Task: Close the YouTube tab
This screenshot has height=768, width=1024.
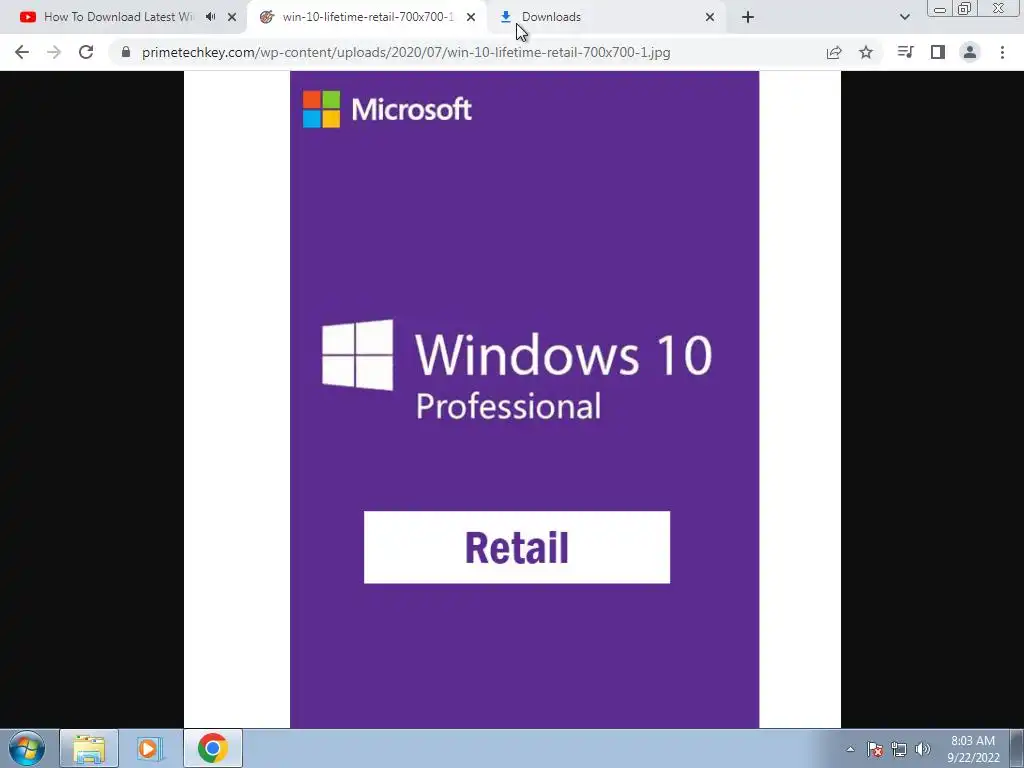Action: pyautogui.click(x=232, y=17)
